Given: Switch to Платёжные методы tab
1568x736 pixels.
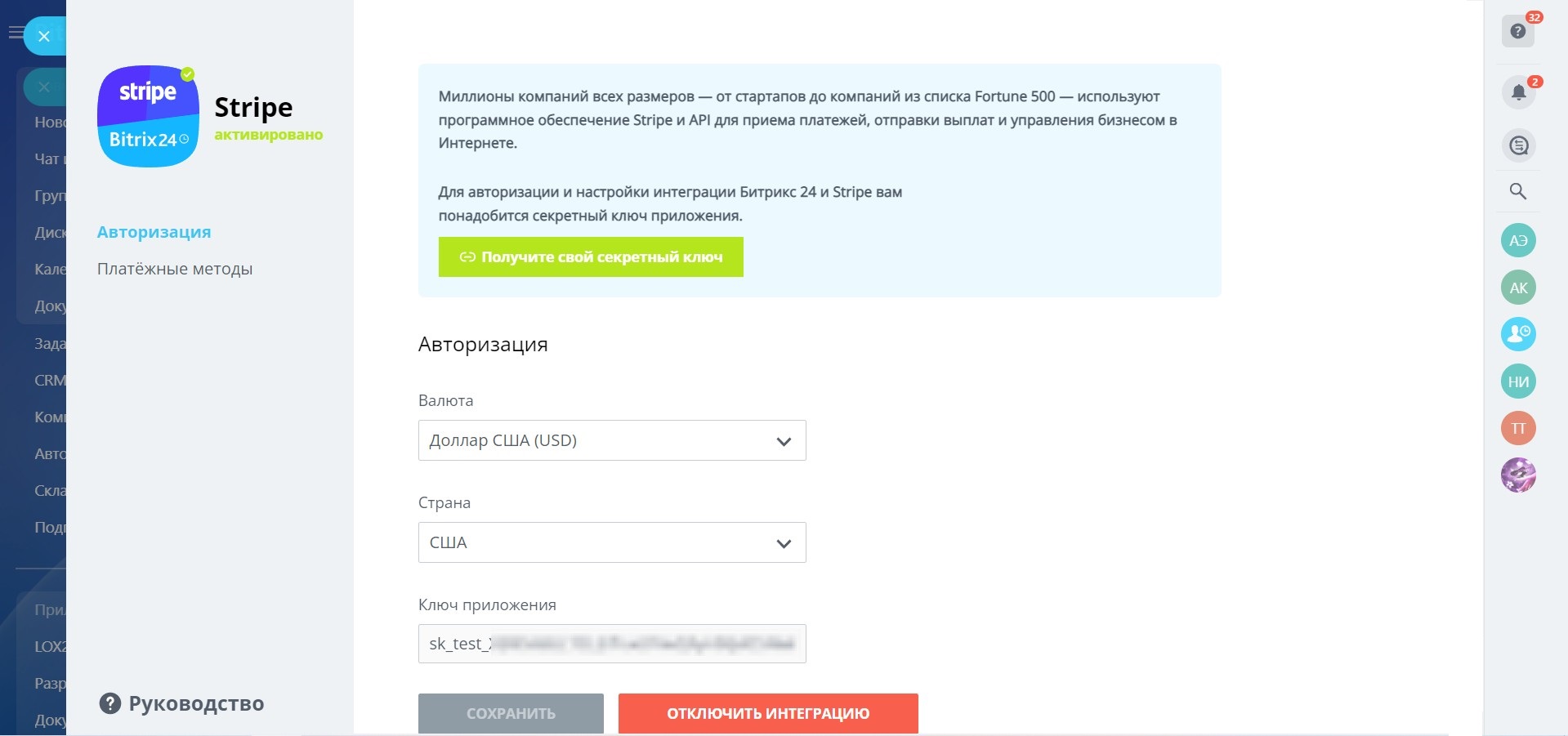Looking at the screenshot, I should [x=174, y=269].
